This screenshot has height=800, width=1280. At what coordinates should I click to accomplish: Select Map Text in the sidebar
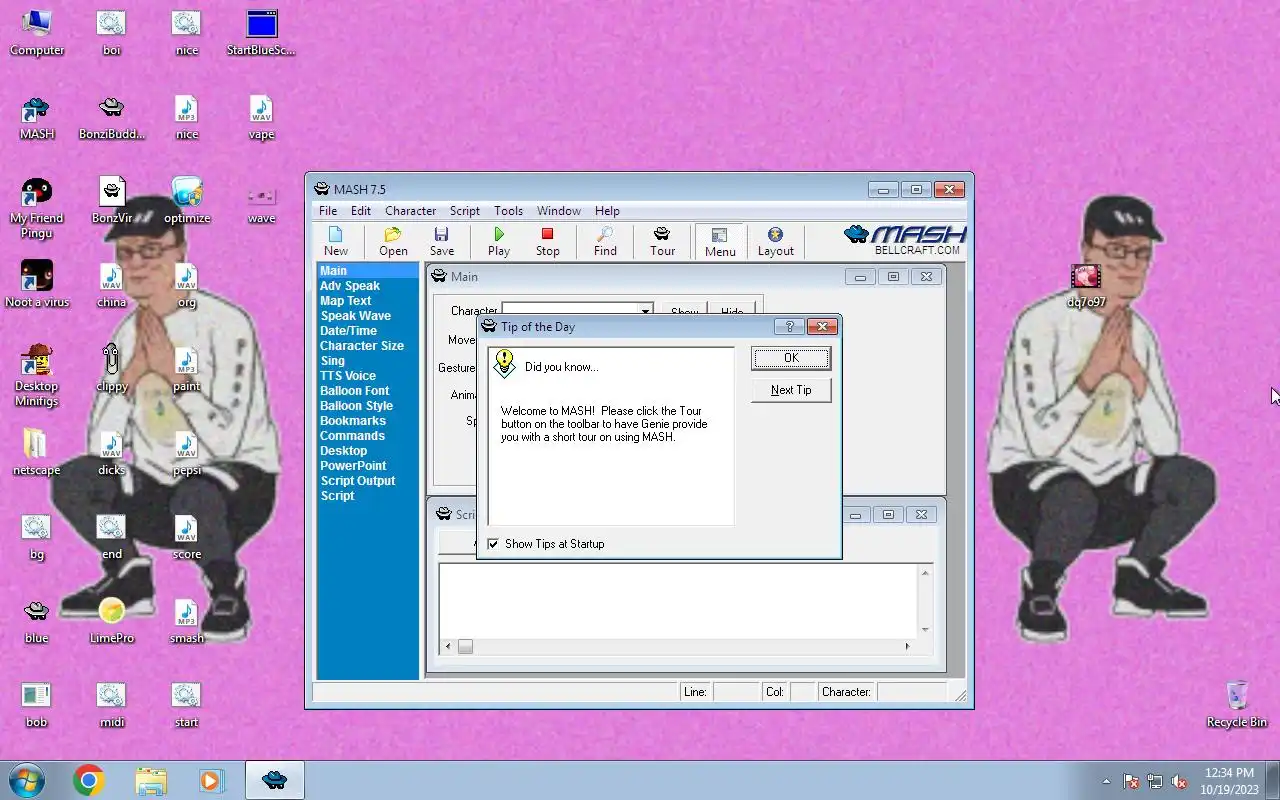pos(346,301)
